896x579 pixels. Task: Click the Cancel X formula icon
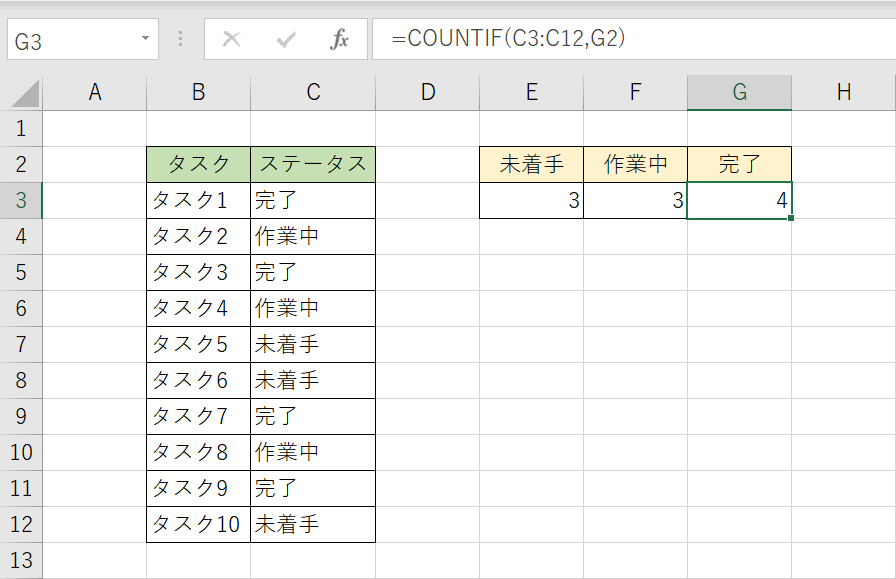232,40
